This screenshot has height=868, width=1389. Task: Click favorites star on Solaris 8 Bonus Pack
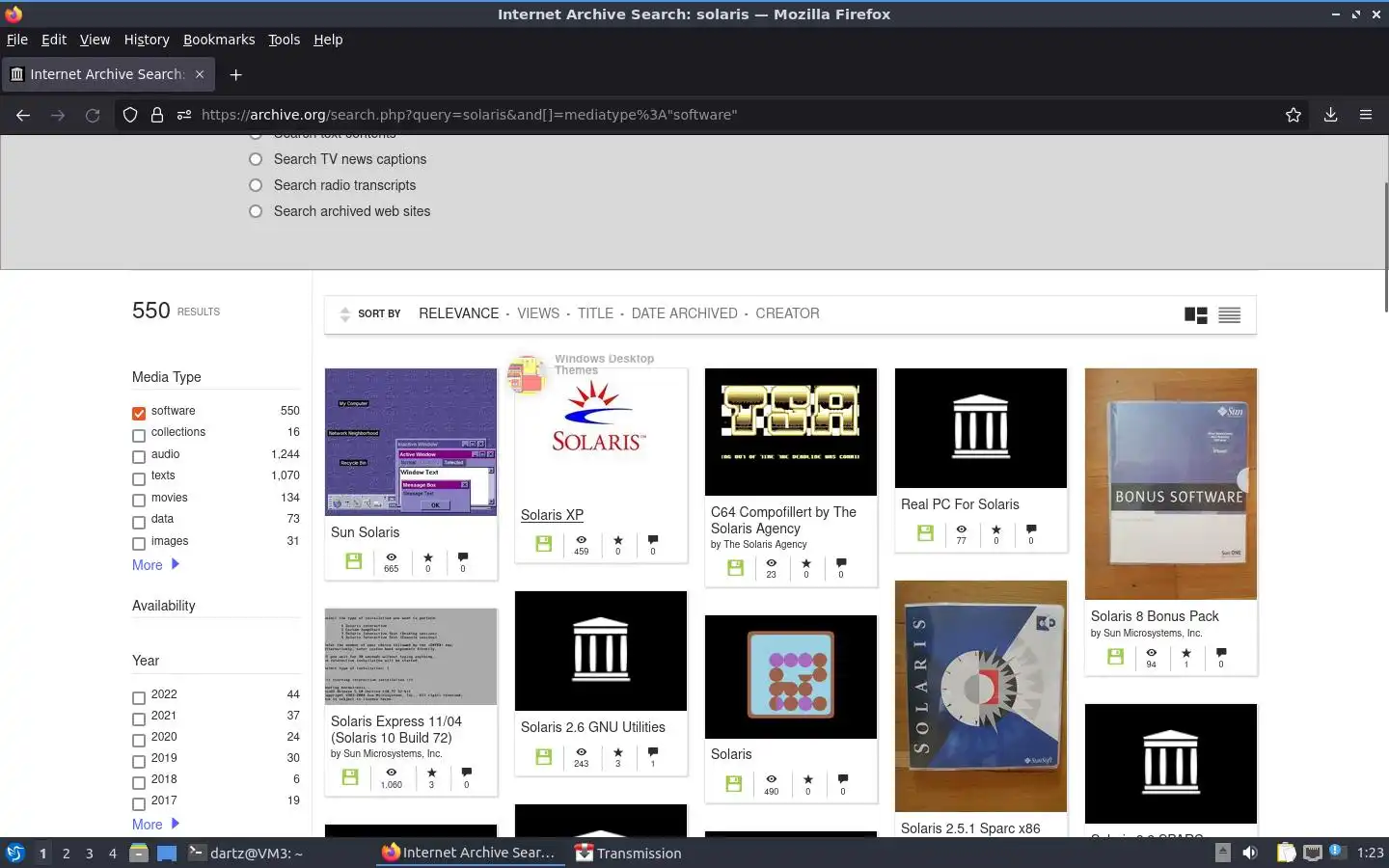[x=1186, y=653]
